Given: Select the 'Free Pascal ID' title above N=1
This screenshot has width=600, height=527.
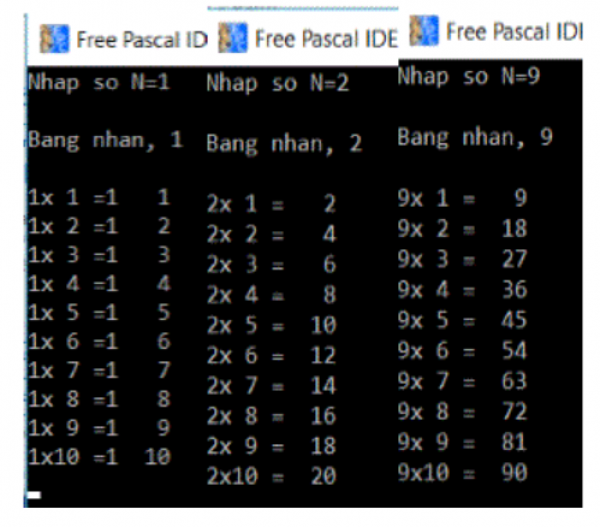Looking at the screenshot, I should click(x=142, y=40).
